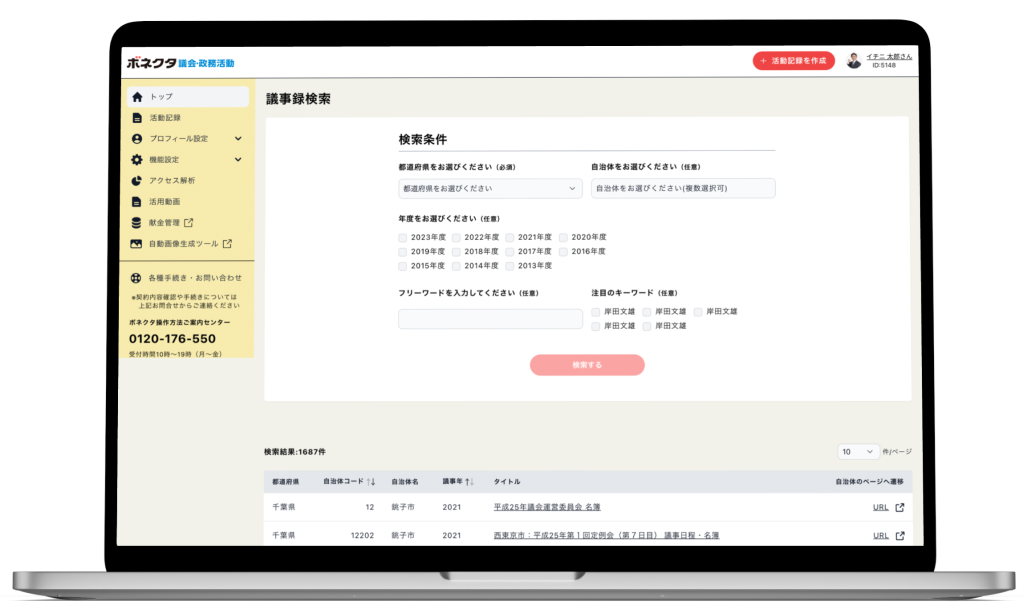Check the 2013年度 checkbox
Screen dimensions: 1024x612
coord(510,266)
